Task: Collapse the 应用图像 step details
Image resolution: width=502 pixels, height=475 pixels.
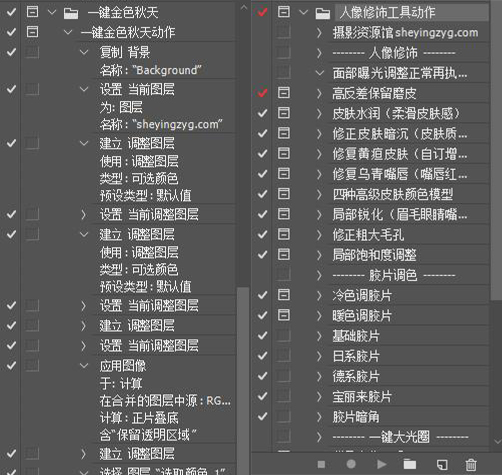Action: (x=84, y=366)
